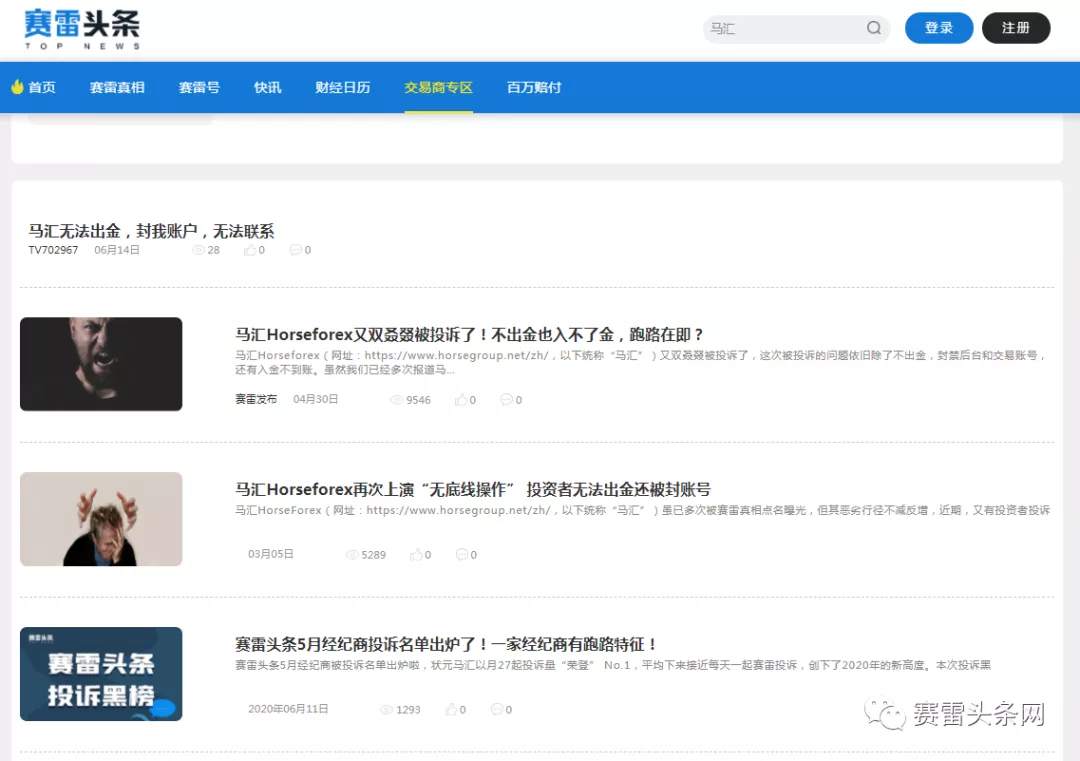Switch to the 财经日历 navigation tab
Screen dimensions: 1080x761
(x=342, y=87)
